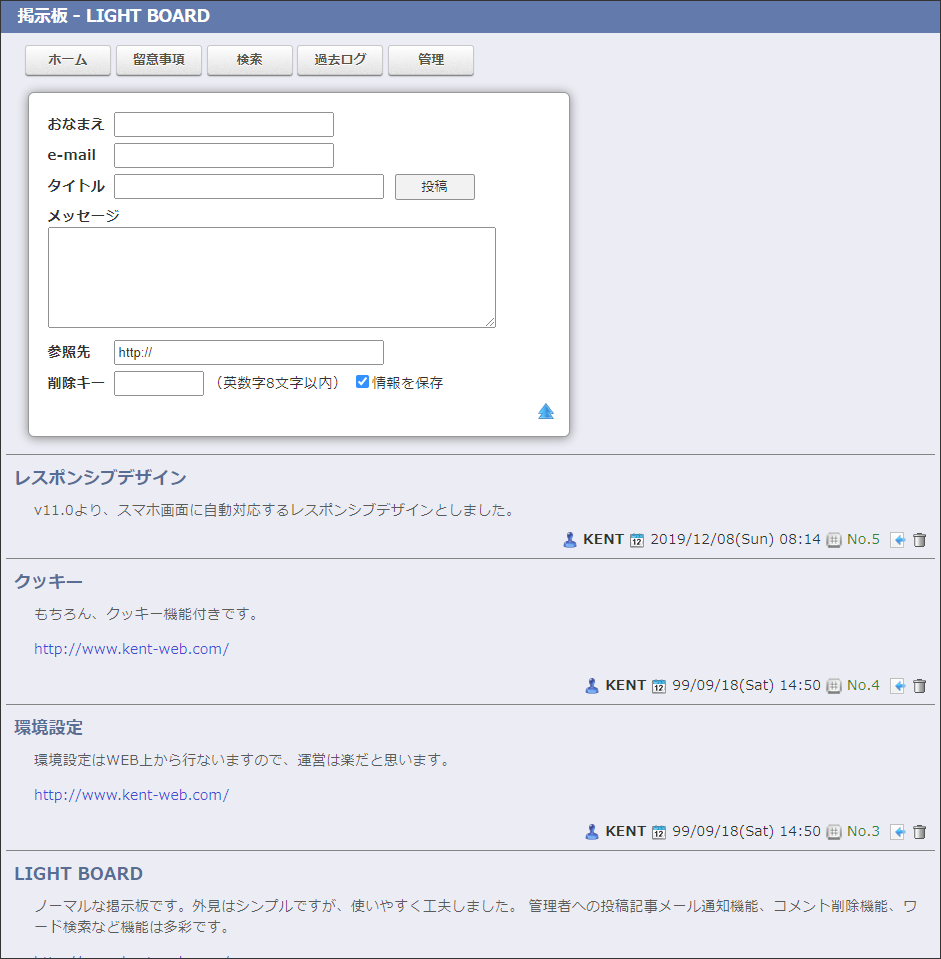
Task: Open the ホーム navigation button
Action: [68, 60]
